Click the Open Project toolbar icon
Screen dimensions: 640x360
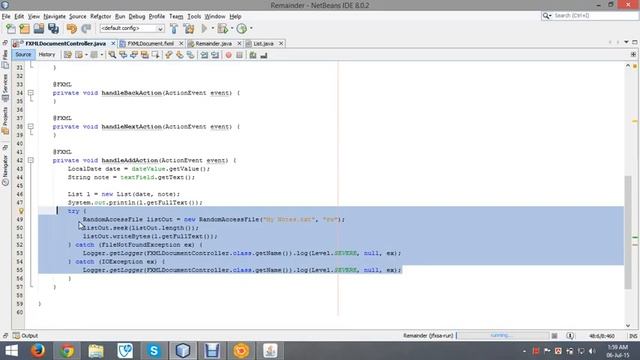coord(39,29)
